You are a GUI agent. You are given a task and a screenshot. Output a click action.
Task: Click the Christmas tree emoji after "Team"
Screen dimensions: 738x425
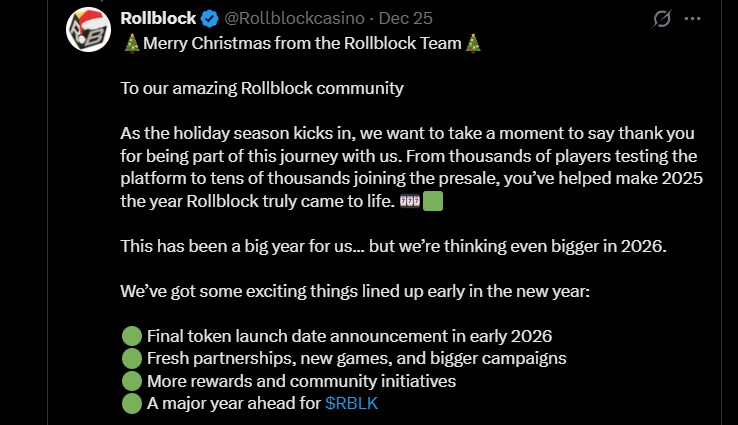(x=474, y=43)
